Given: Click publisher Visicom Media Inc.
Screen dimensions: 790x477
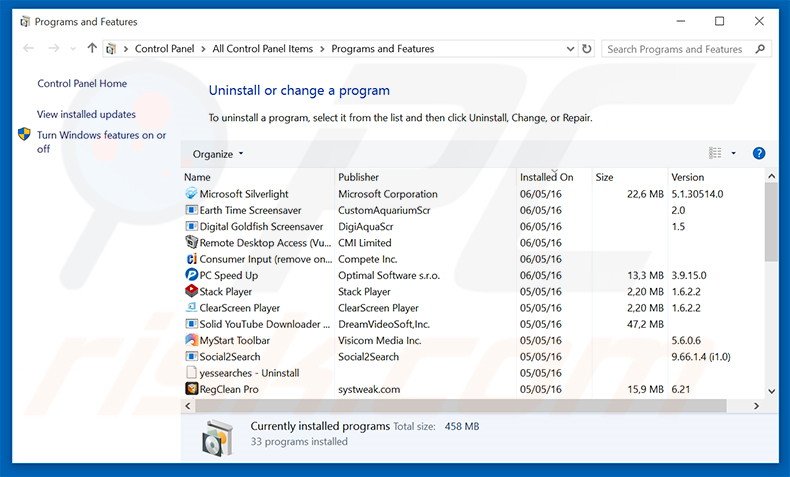Looking at the screenshot, I should point(379,340).
